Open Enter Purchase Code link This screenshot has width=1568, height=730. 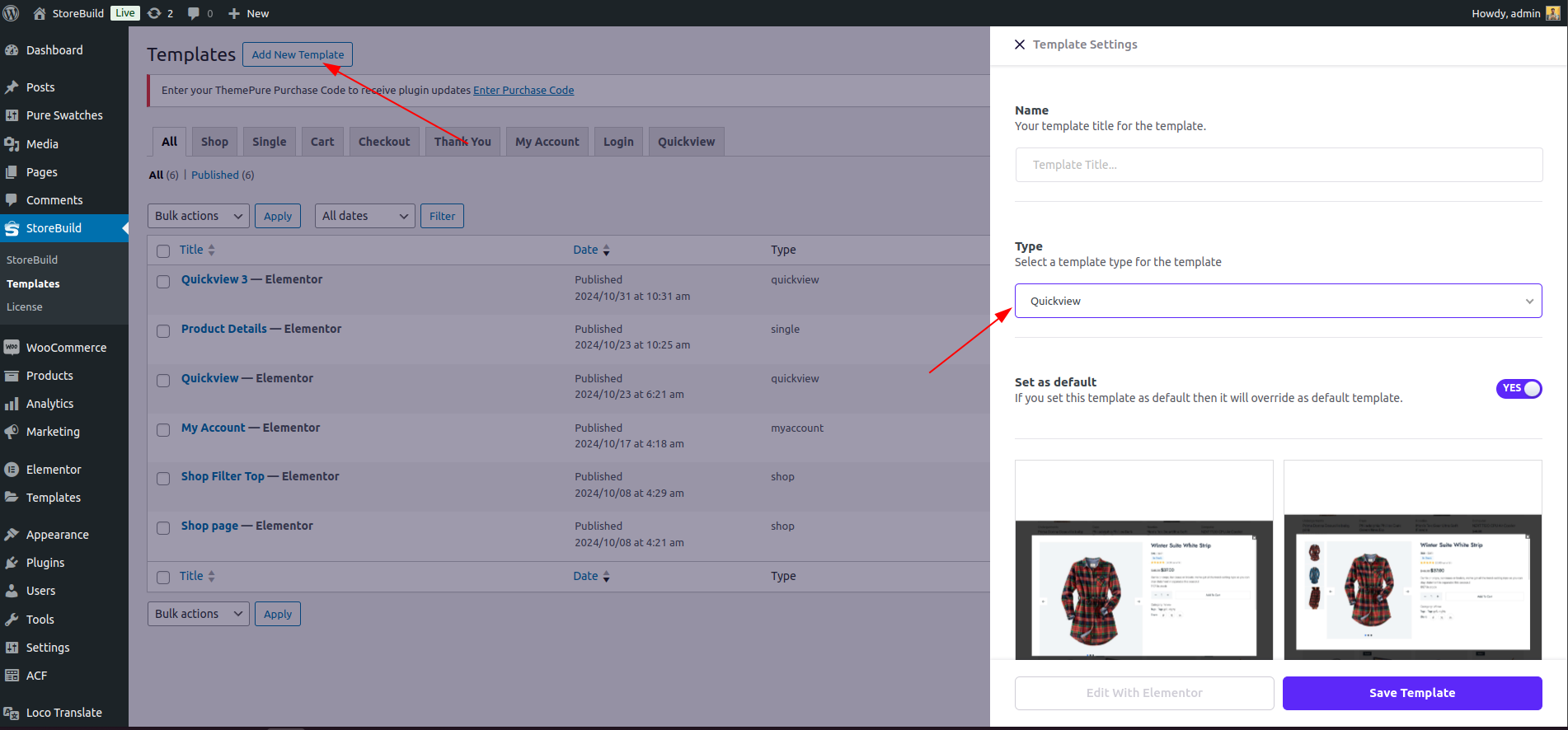pos(523,91)
